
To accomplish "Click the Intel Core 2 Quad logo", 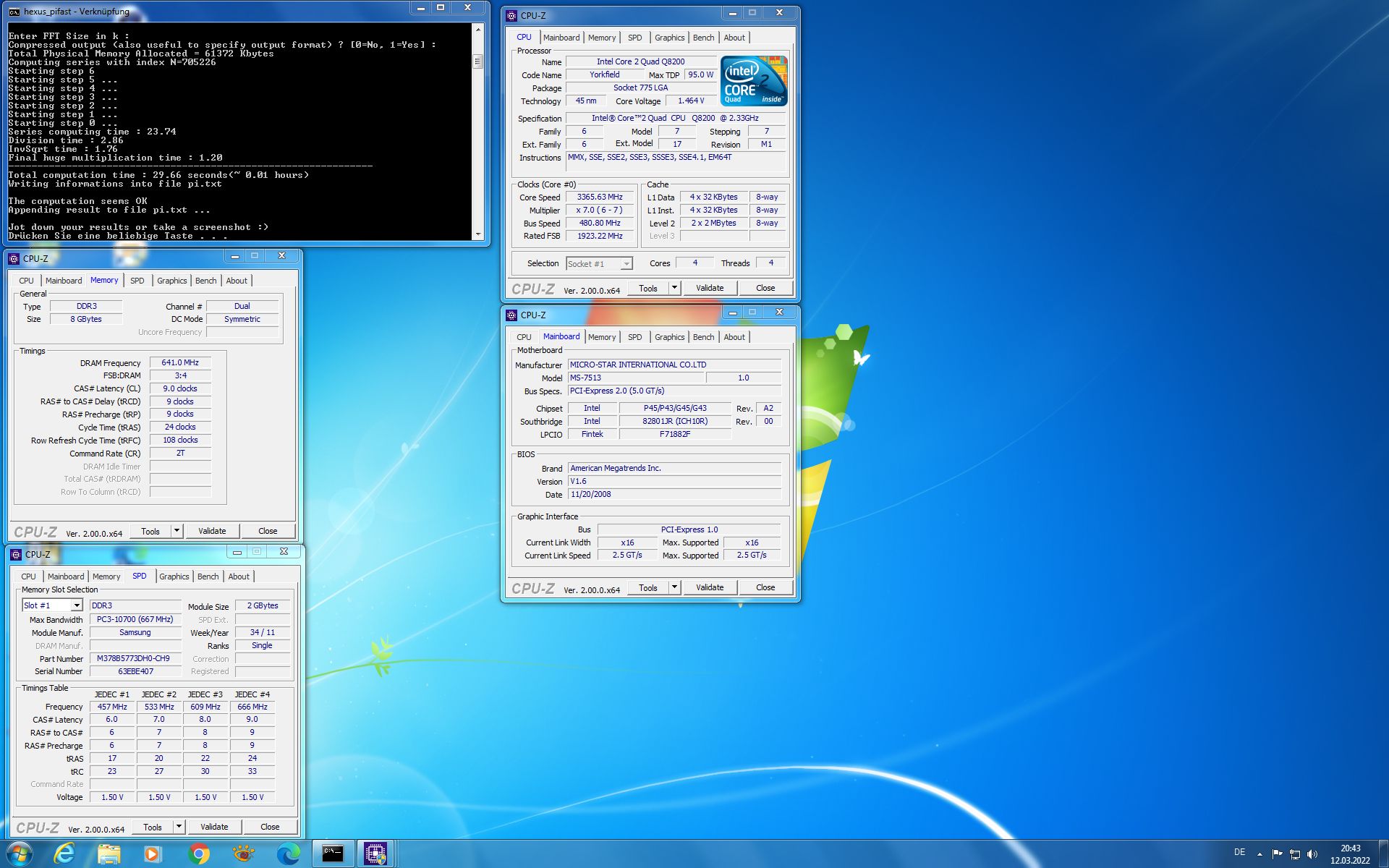I will 755,81.
